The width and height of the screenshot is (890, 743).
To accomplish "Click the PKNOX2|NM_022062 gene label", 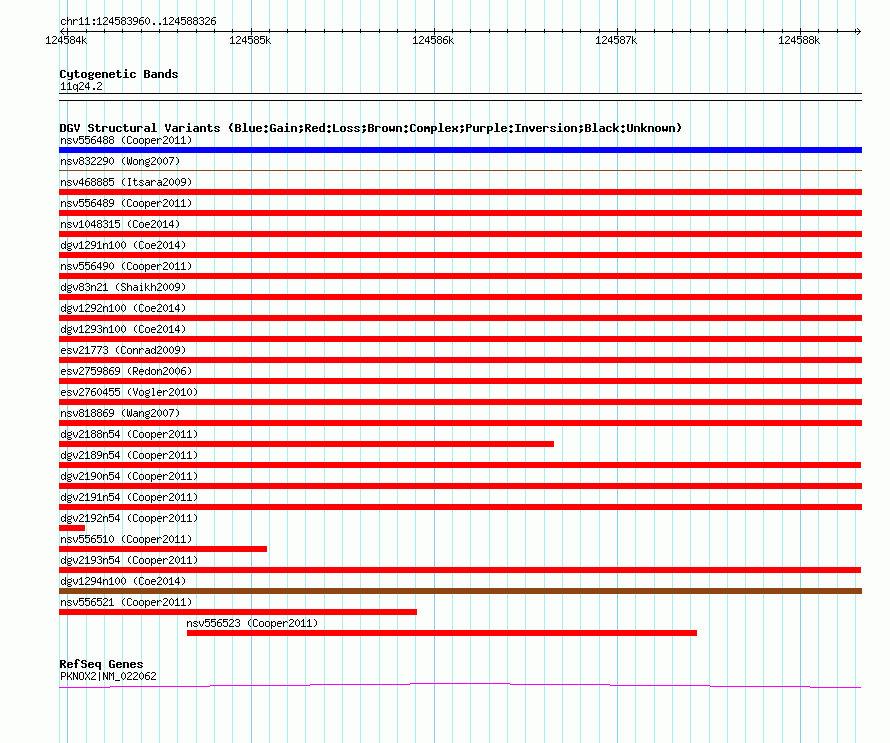I will [108, 676].
